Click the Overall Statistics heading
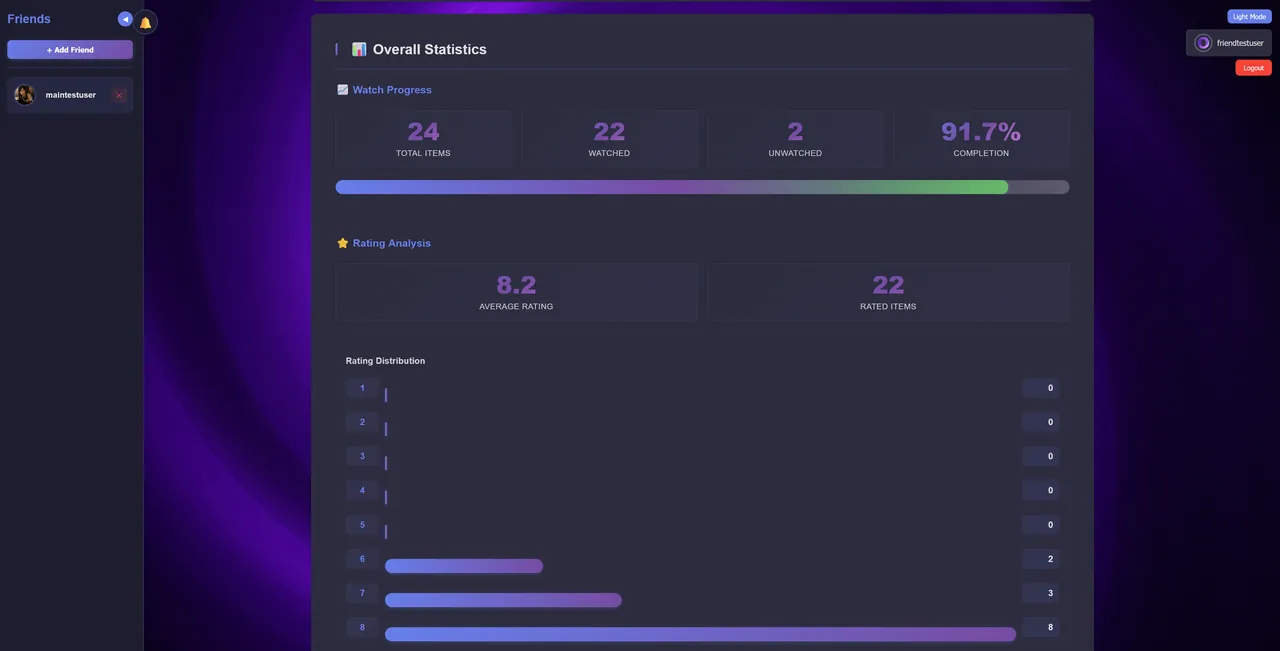This screenshot has height=651, width=1280. coord(430,49)
